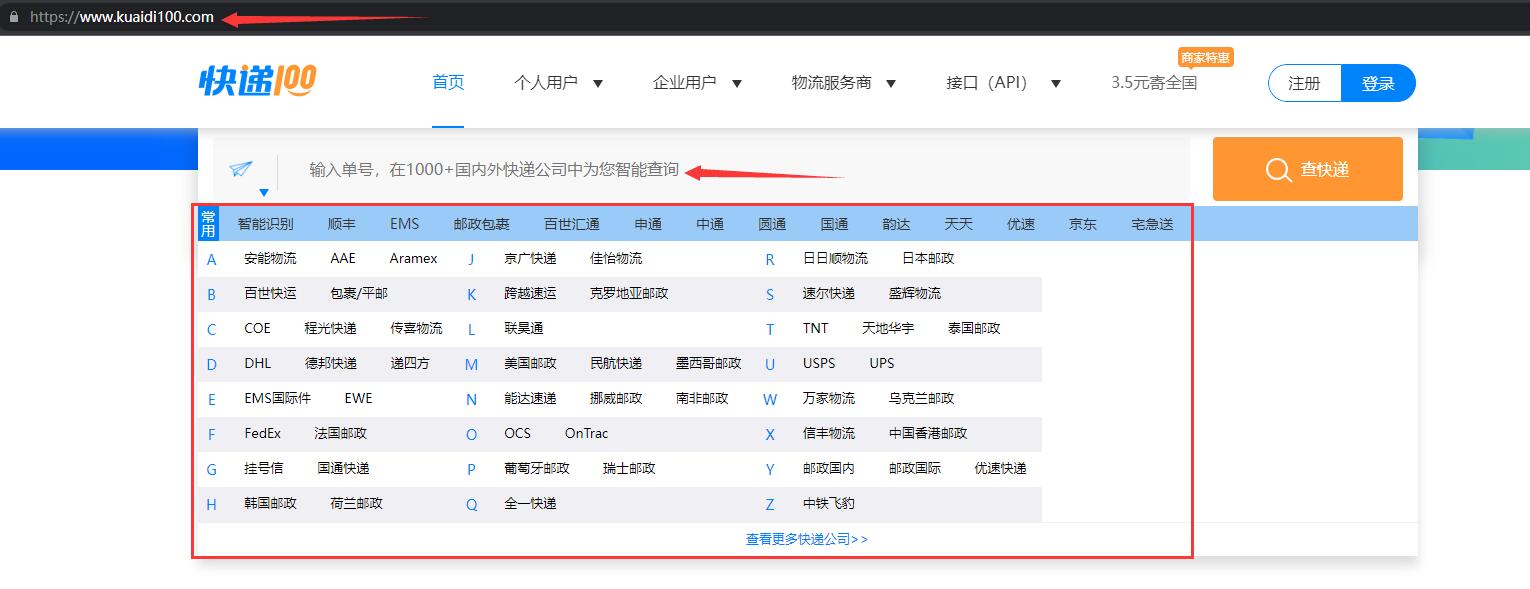This screenshot has height=589, width=1530.
Task: Select 德邦快递 courier
Action: (x=331, y=363)
